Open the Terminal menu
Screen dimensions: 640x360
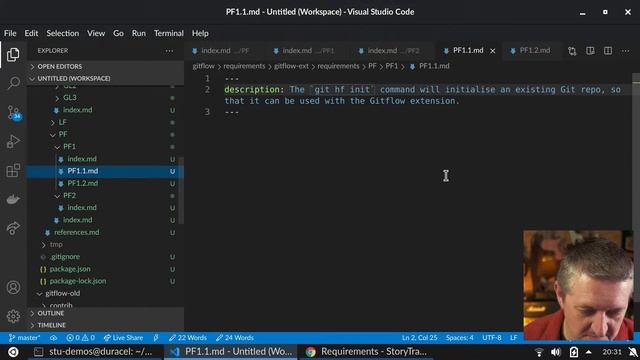(x=169, y=33)
